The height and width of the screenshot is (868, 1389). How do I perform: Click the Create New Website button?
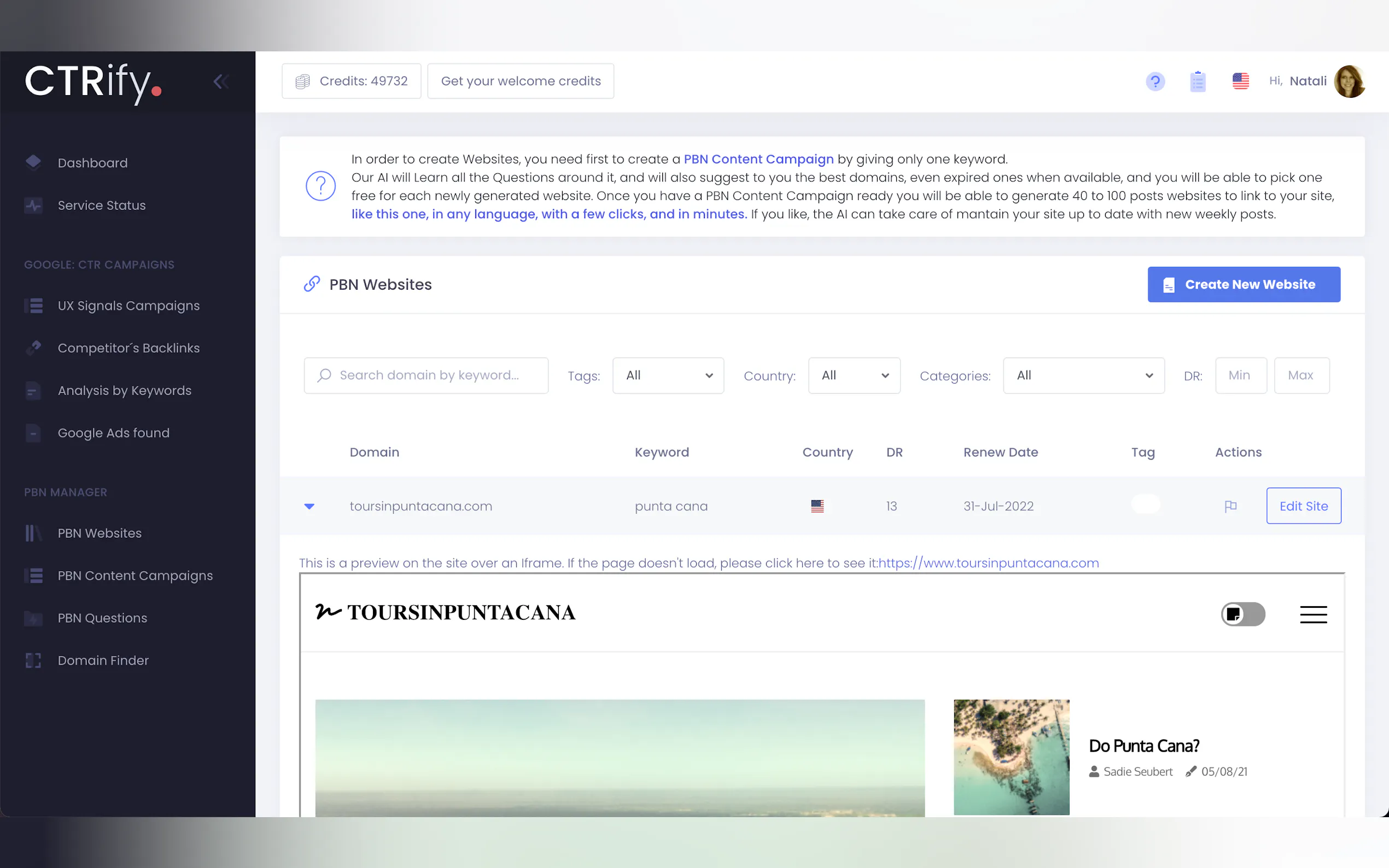(x=1243, y=284)
